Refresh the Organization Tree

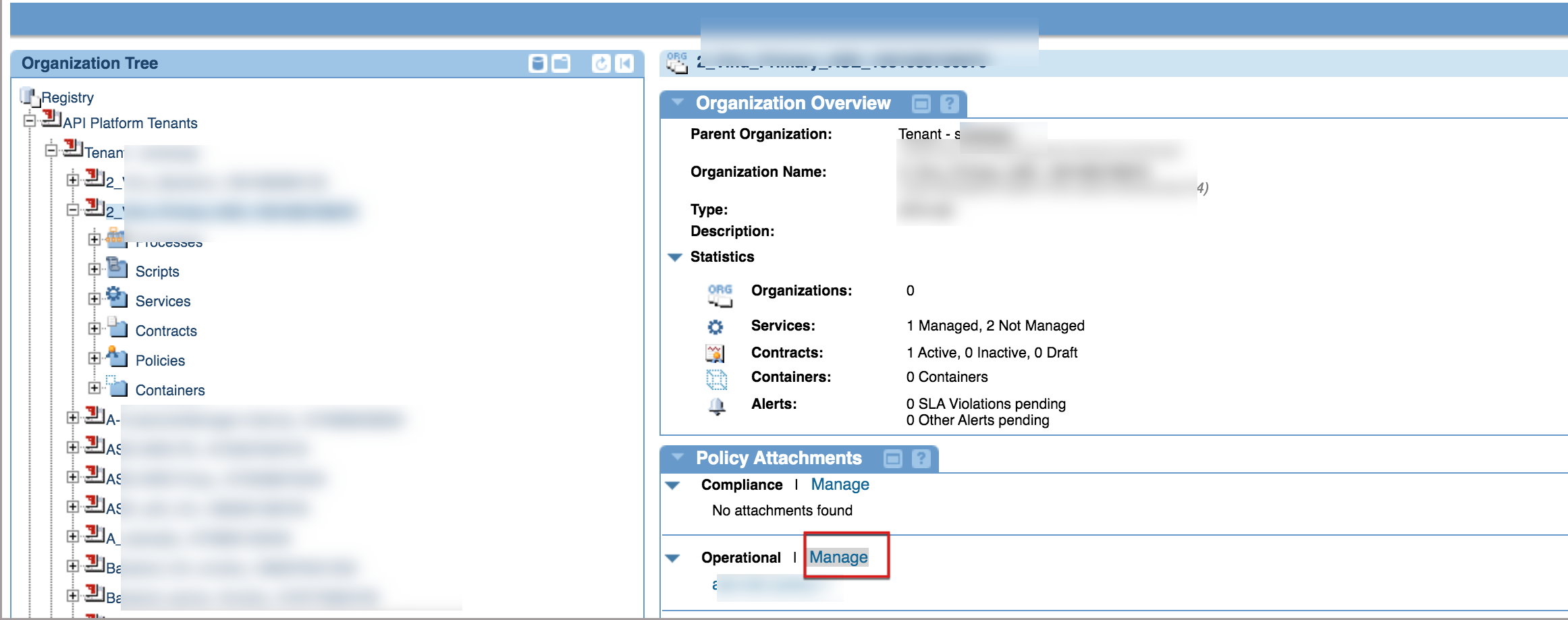click(x=600, y=63)
